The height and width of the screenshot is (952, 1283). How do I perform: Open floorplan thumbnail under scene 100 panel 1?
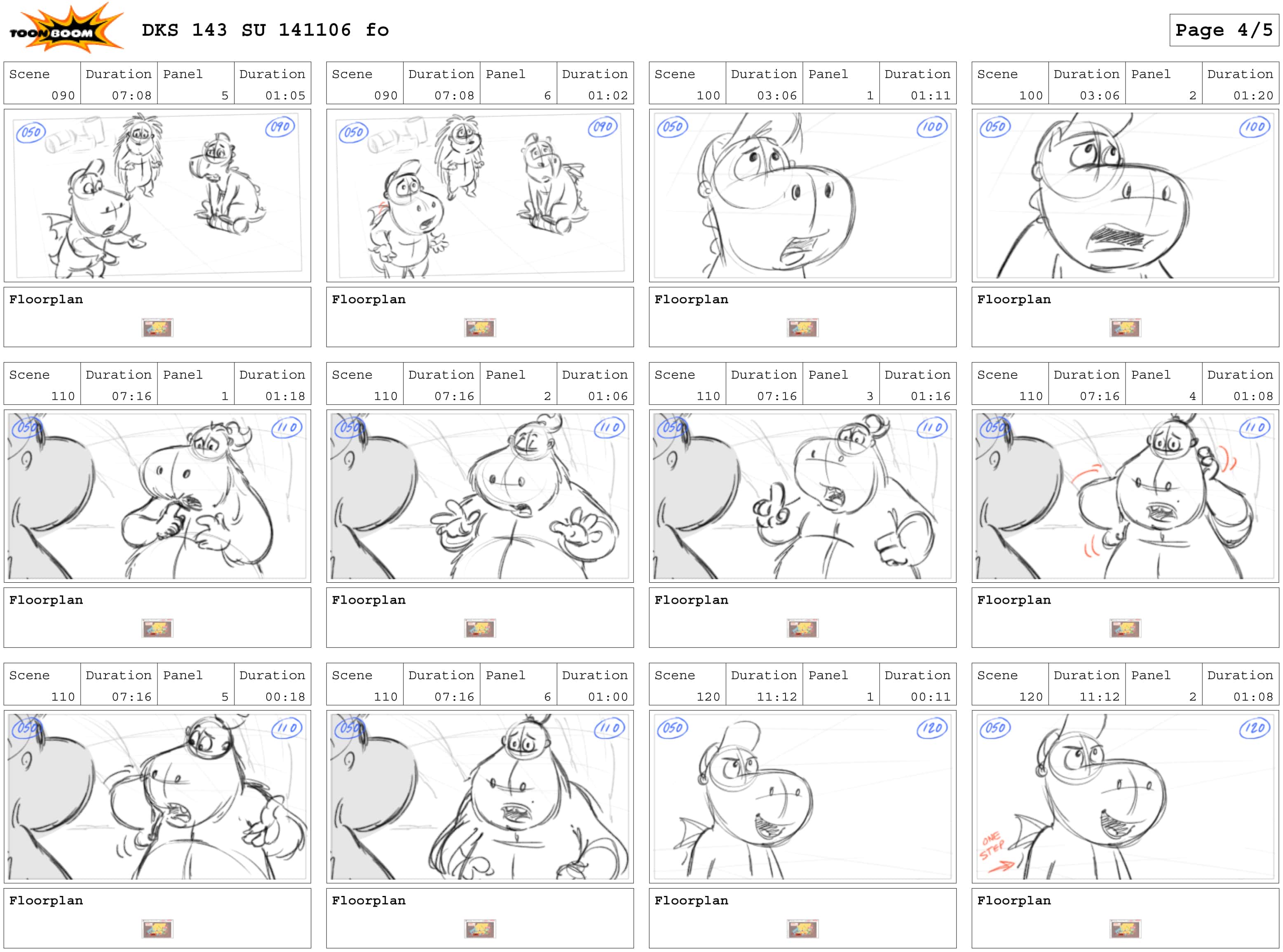click(x=803, y=327)
